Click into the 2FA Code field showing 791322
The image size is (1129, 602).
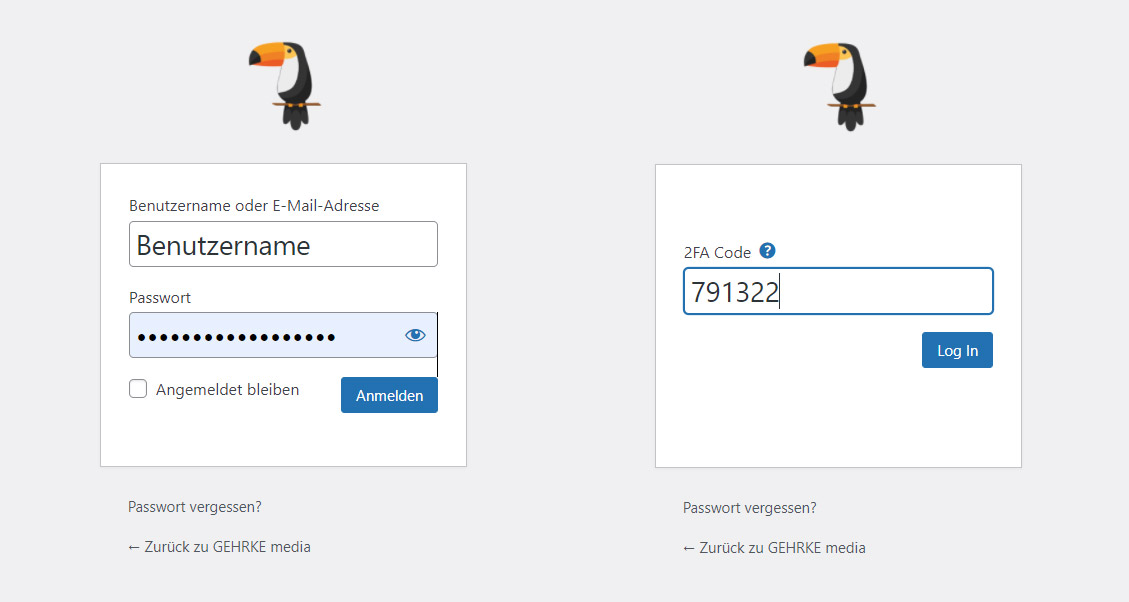(838, 291)
